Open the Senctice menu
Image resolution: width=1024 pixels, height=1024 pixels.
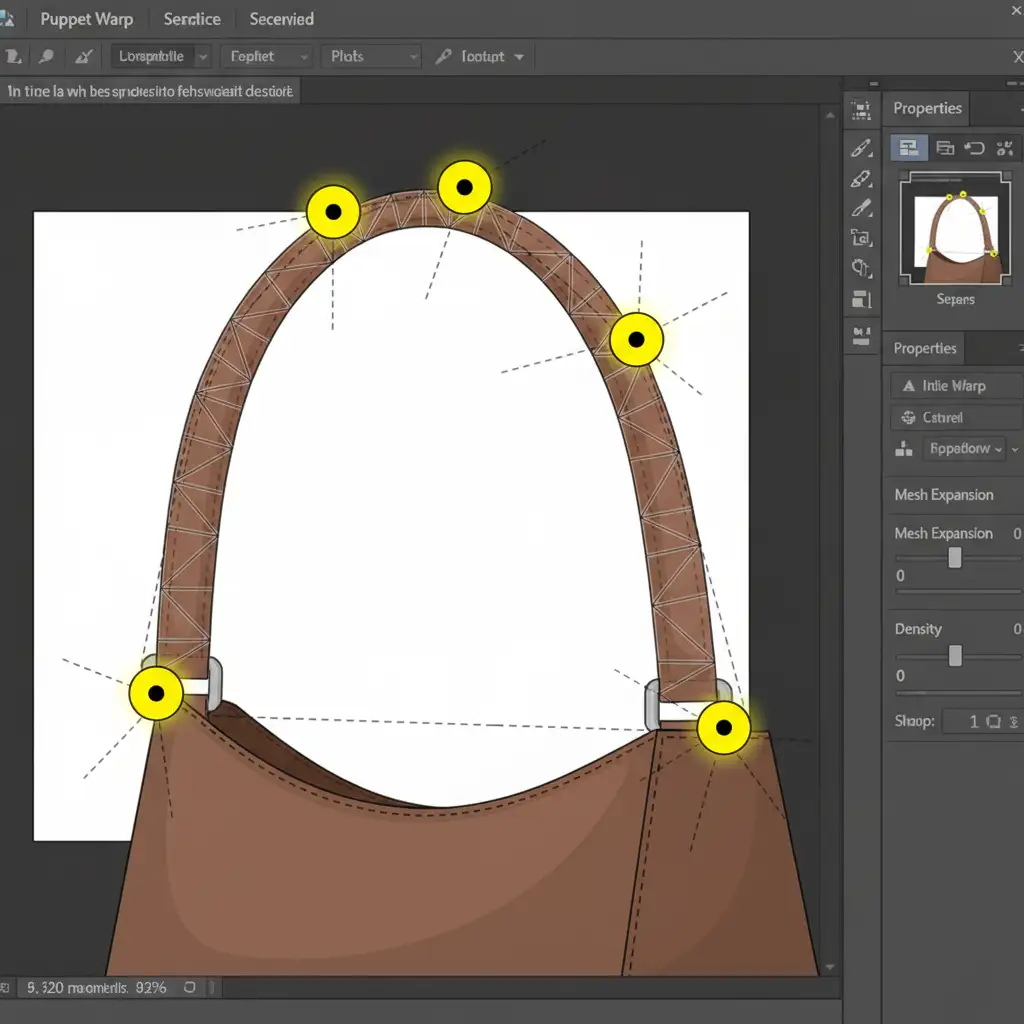tap(192, 19)
